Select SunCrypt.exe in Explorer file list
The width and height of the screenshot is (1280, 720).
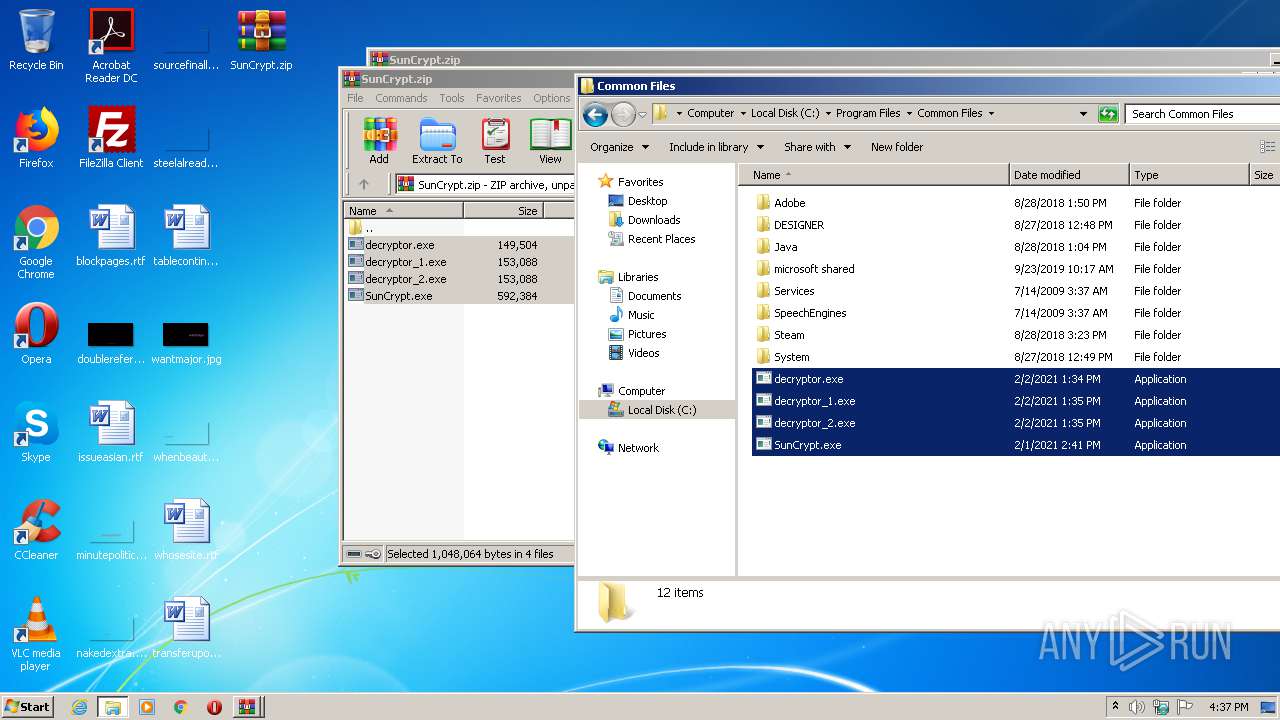point(1015,445)
